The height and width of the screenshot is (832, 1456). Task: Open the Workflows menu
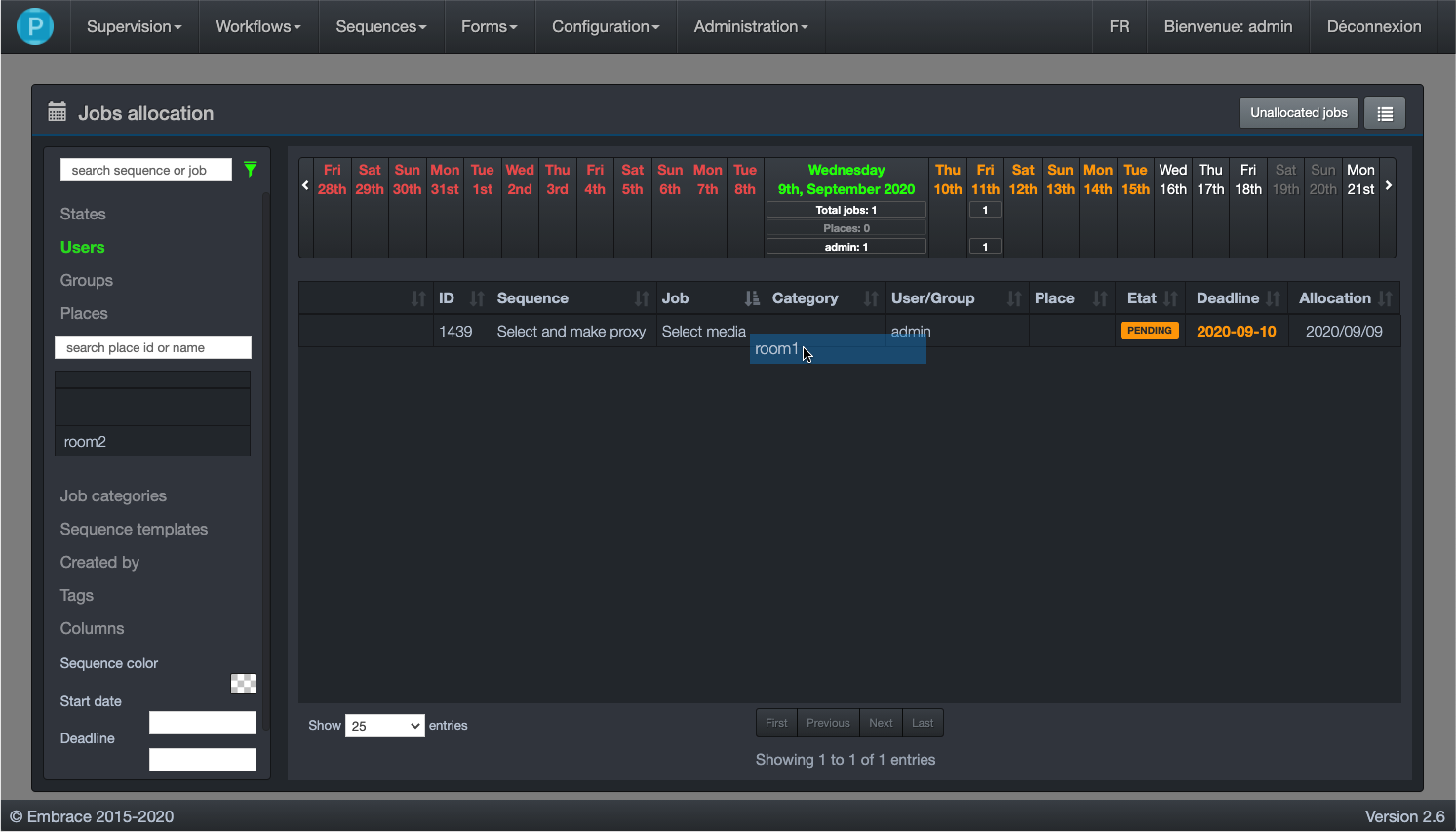[258, 26]
